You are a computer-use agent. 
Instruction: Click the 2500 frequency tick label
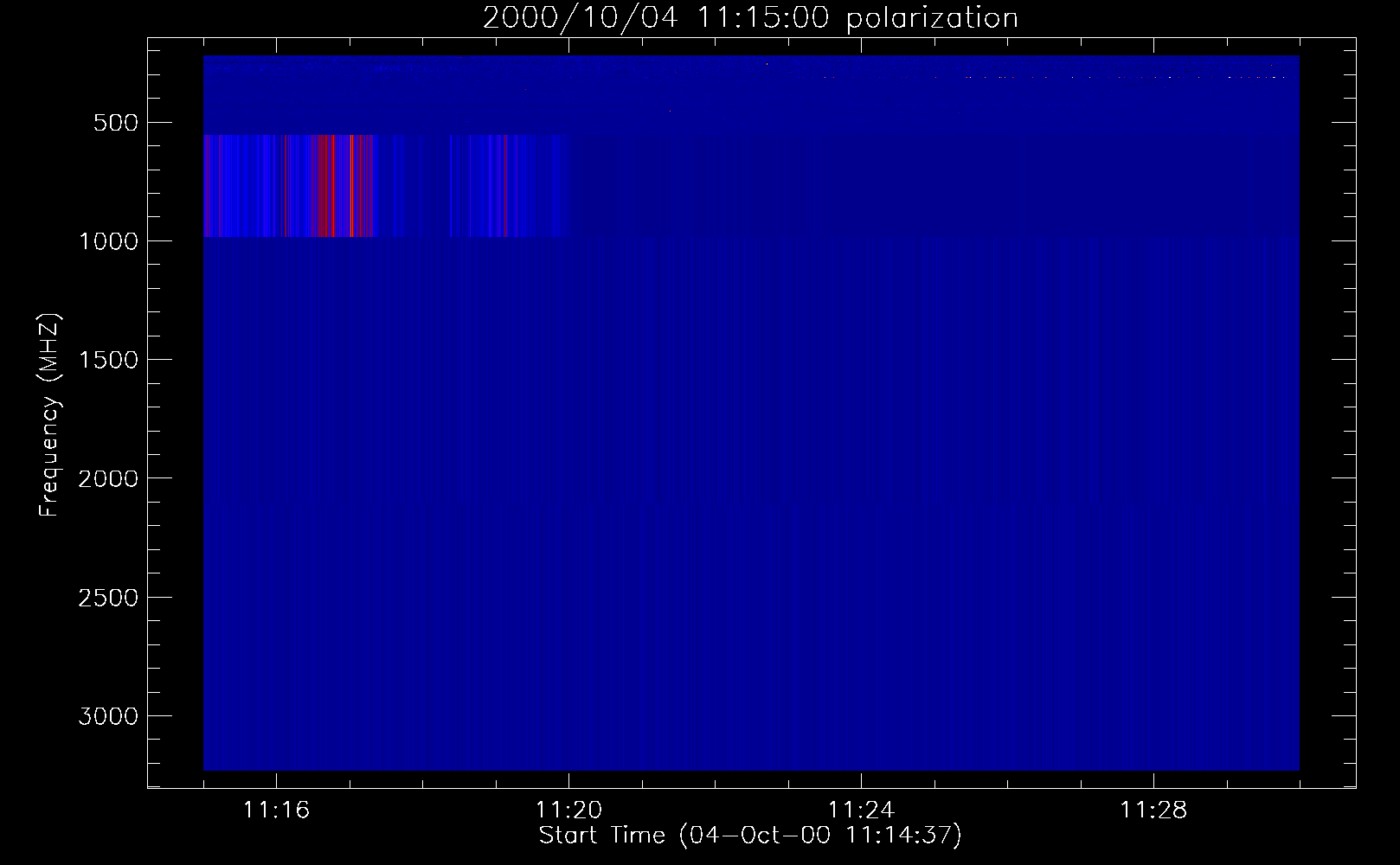108,598
